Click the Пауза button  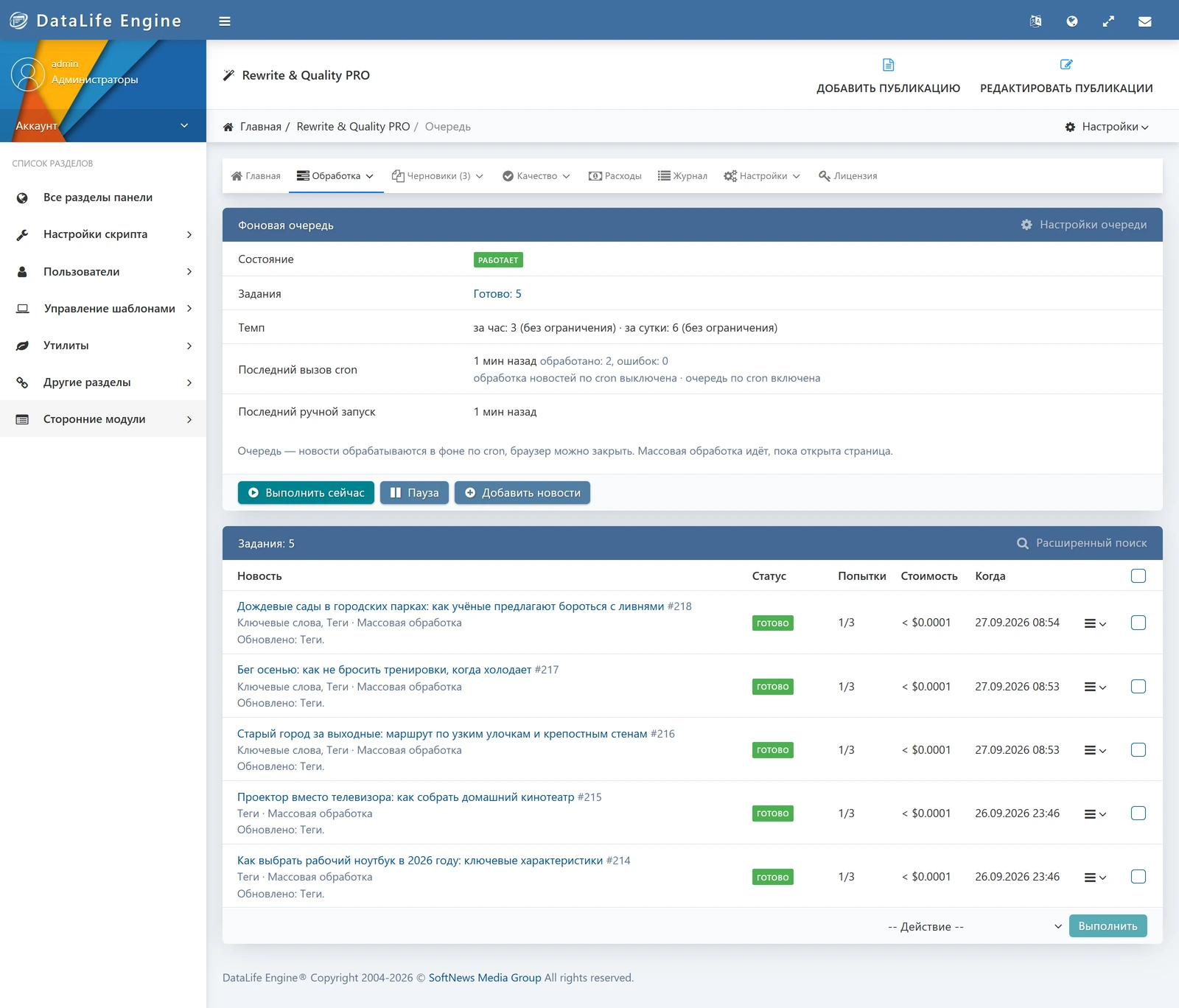click(x=414, y=492)
